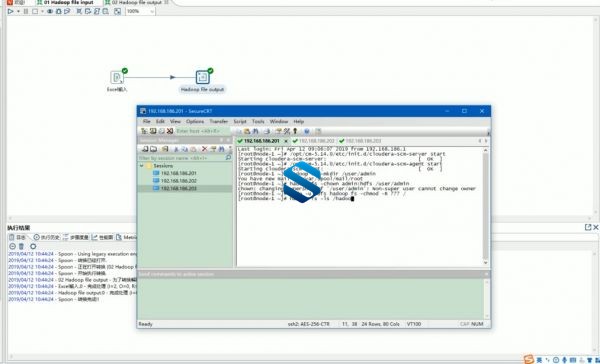The image size is (600, 364).
Task: Click the Preview transformation eye icon
Action: (50, 11)
